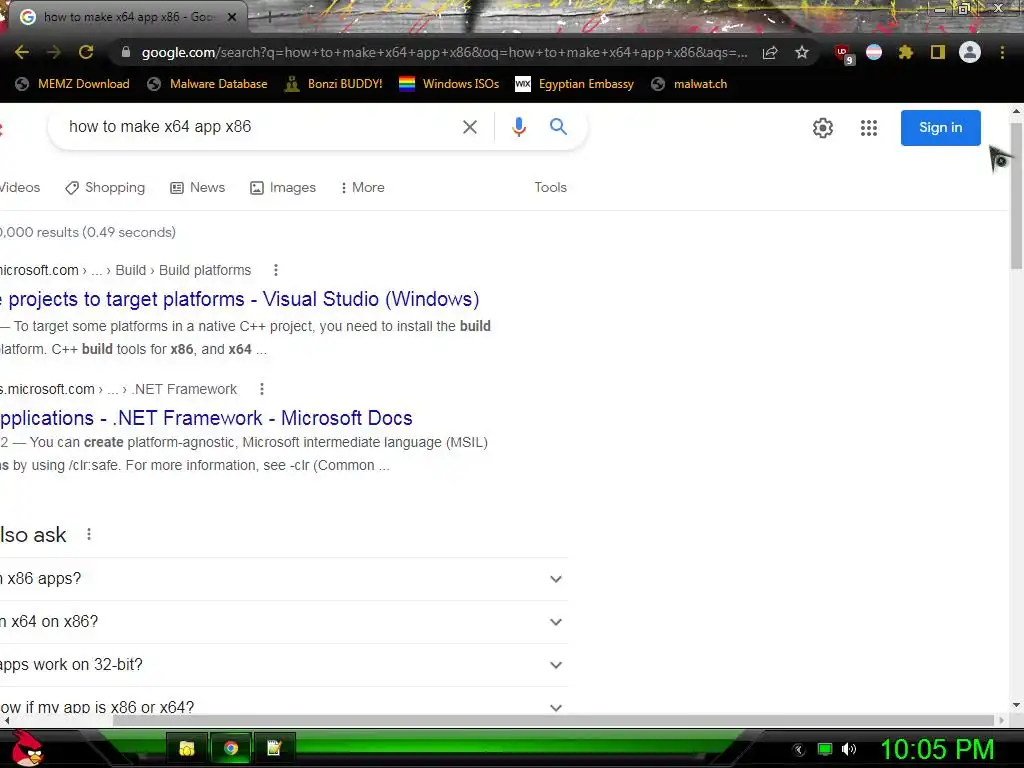Viewport: 1024px width, 768px height.
Task: Start voice search with the microphone
Action: 519,127
